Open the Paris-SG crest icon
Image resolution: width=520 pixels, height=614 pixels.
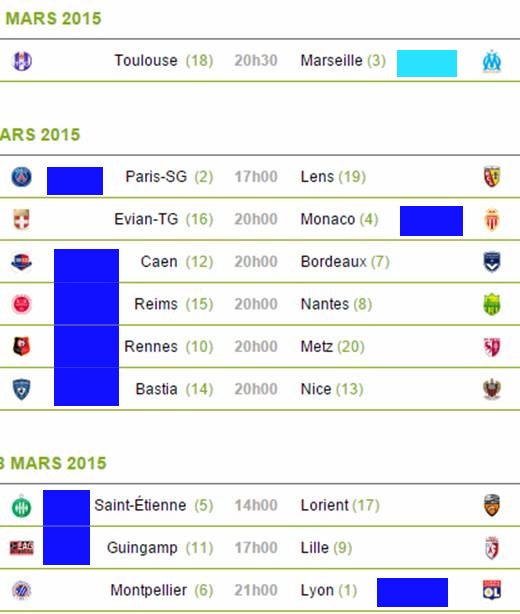(22, 177)
